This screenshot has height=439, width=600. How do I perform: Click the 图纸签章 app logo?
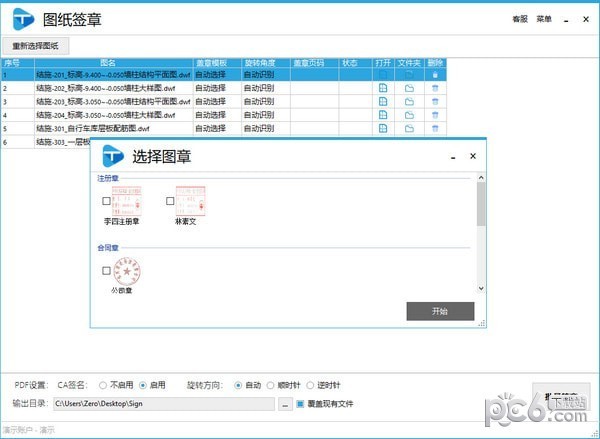coord(23,19)
